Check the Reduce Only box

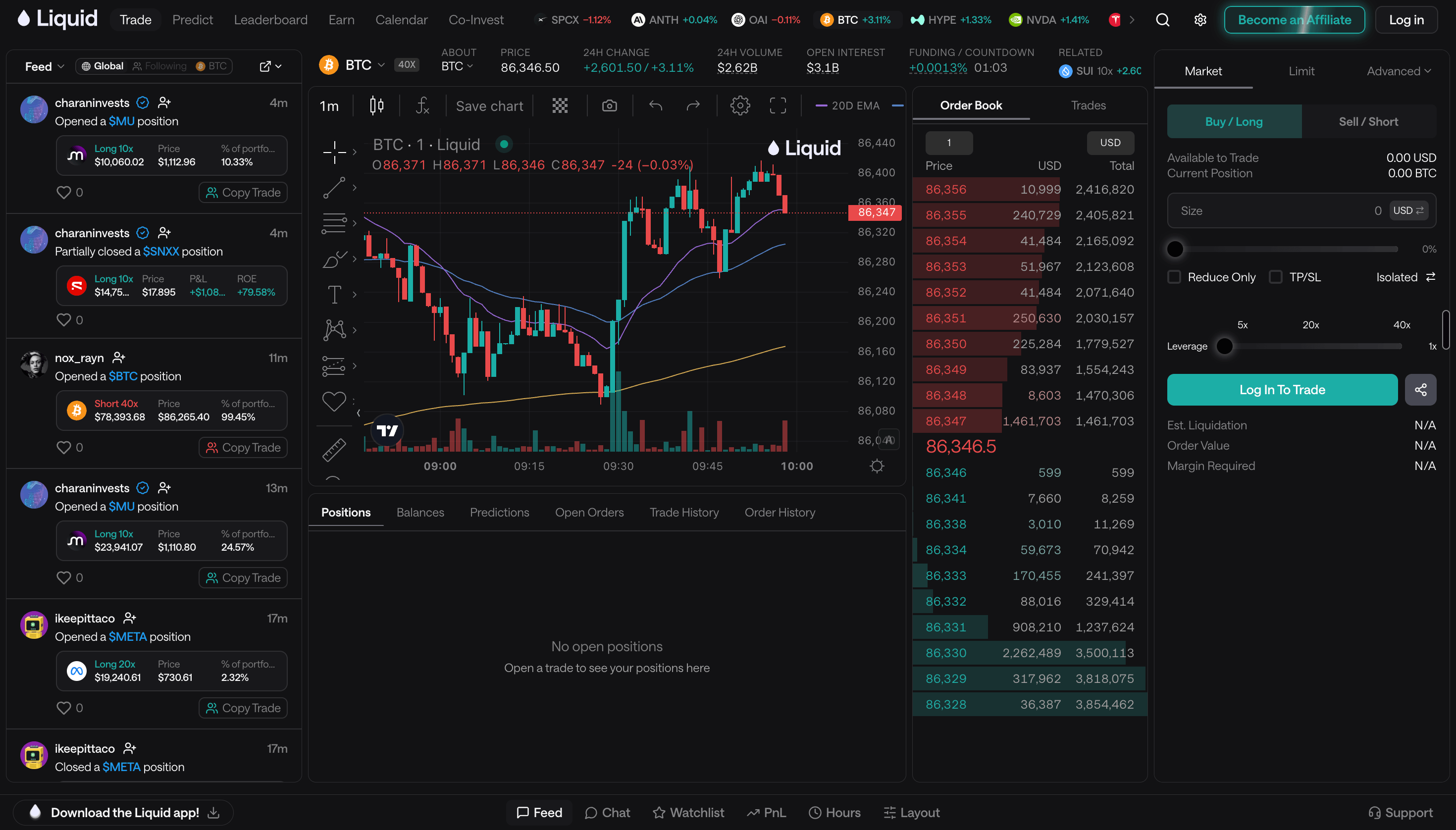pyautogui.click(x=1174, y=277)
